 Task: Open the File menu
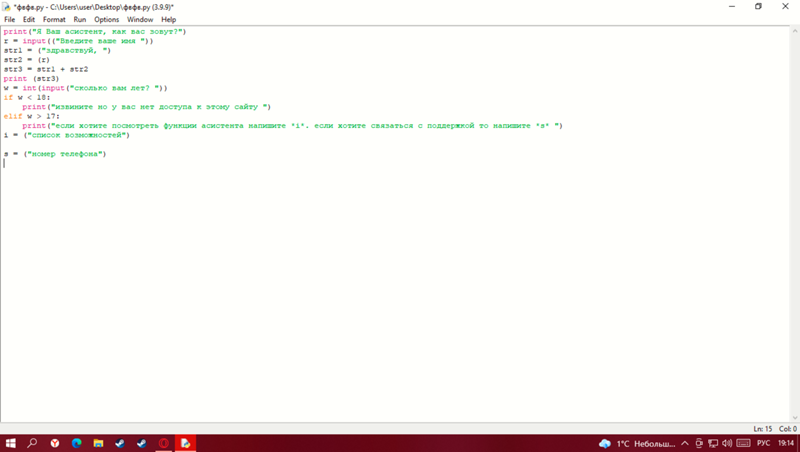point(9,19)
